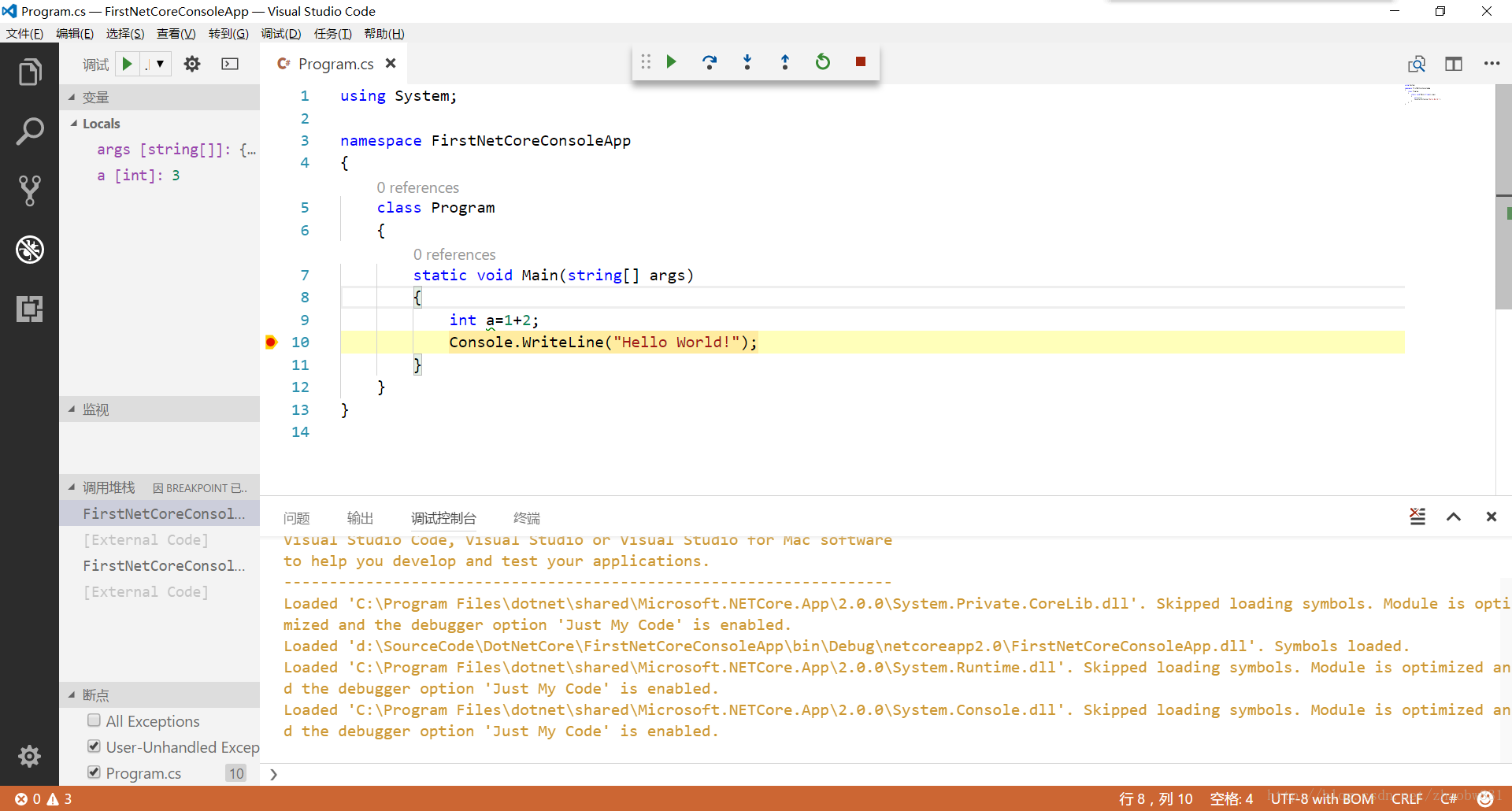Select the a [int]: 3 variable
The image size is (1512, 811).
click(x=138, y=175)
